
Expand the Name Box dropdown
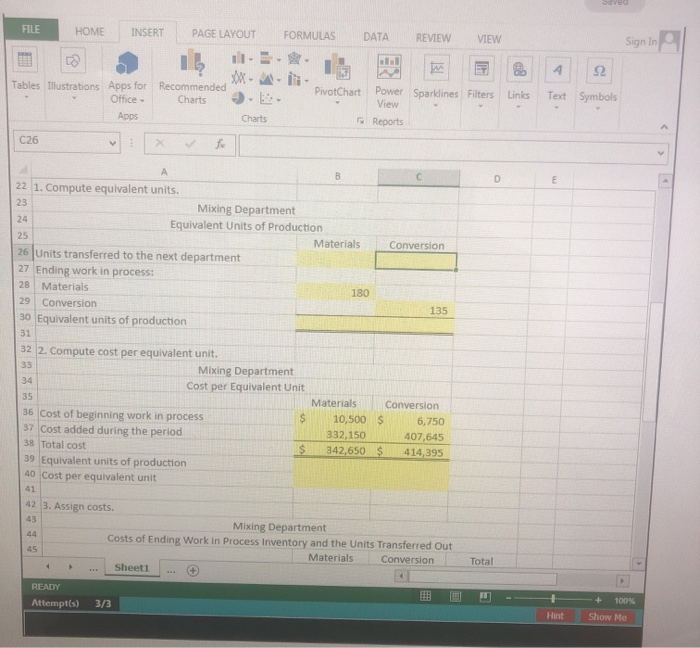[x=112, y=143]
